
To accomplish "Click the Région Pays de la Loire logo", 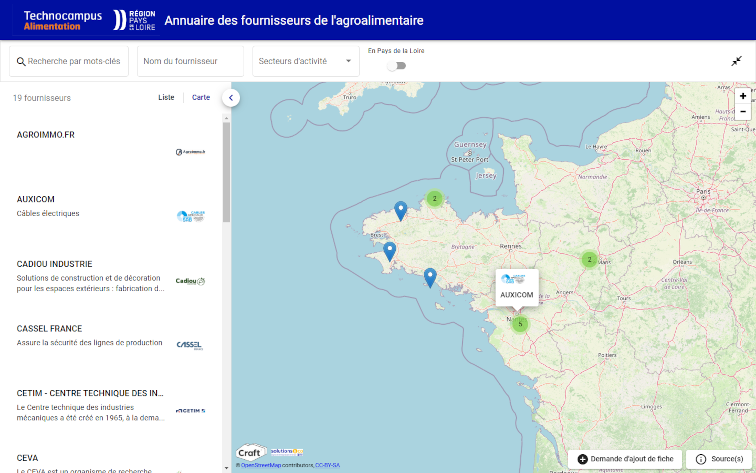I will (135, 20).
